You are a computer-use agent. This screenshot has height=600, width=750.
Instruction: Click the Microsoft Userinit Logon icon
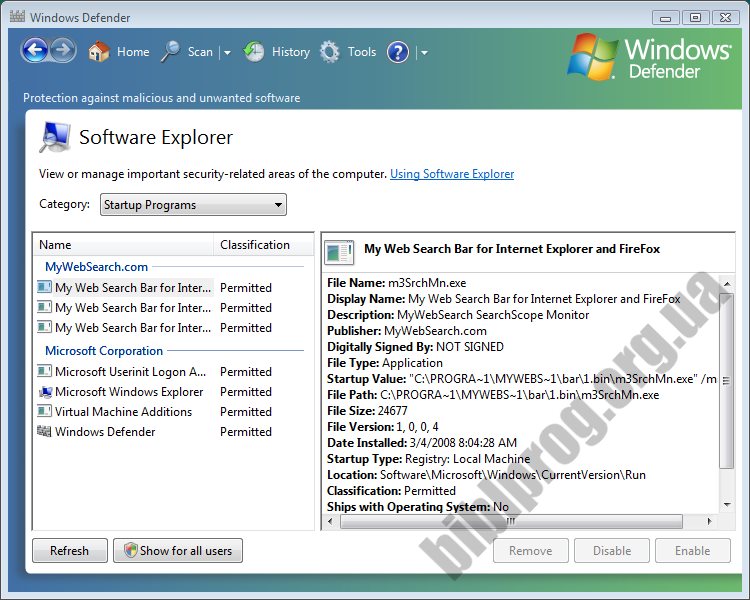pos(44,371)
